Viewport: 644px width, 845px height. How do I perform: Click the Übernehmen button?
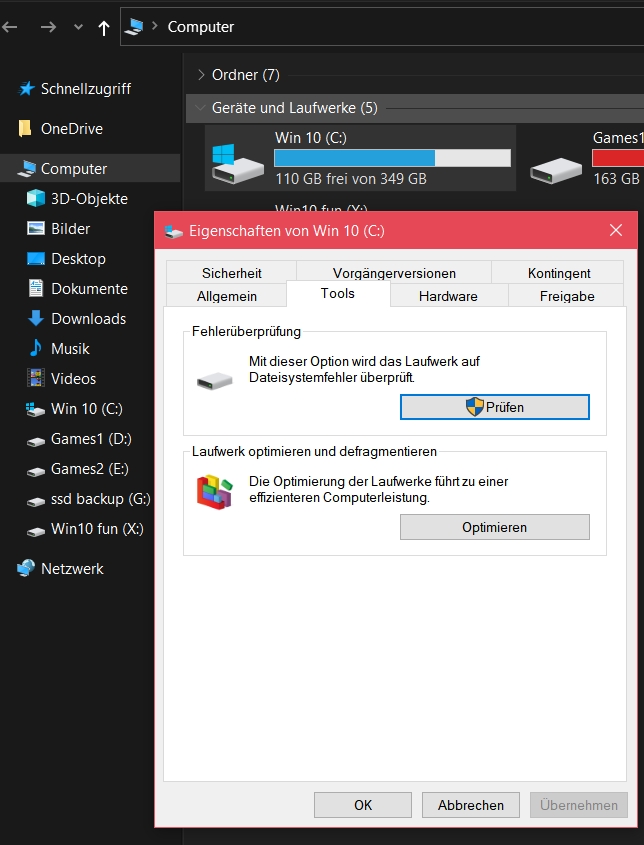[x=579, y=805]
